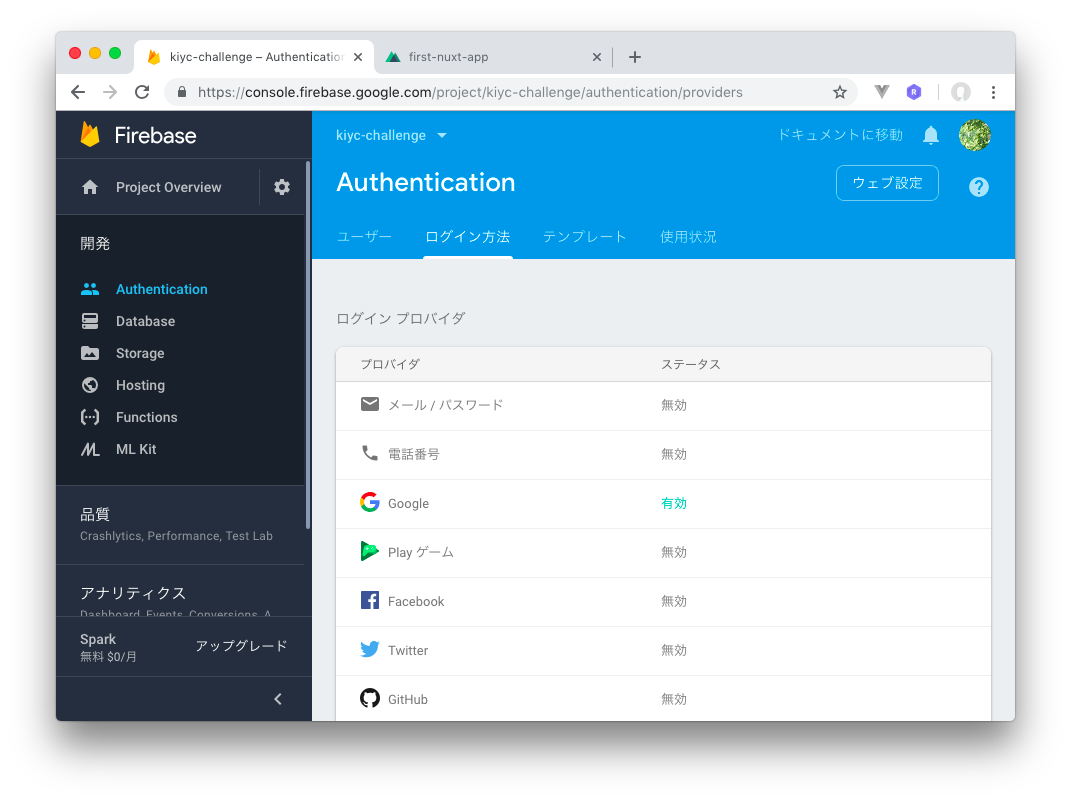This screenshot has width=1071, height=801.
Task: Open the project settings gear icon
Action: (282, 187)
